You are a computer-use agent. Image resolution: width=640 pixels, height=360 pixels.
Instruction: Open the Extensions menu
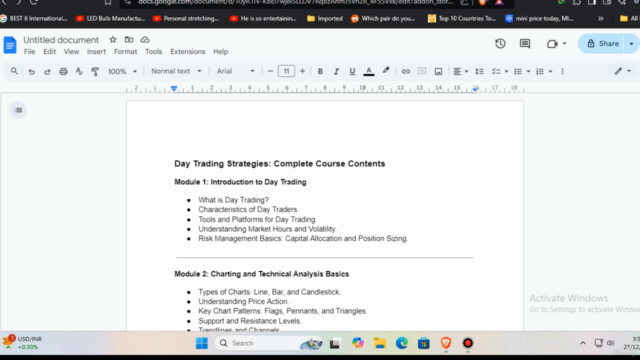(188, 51)
